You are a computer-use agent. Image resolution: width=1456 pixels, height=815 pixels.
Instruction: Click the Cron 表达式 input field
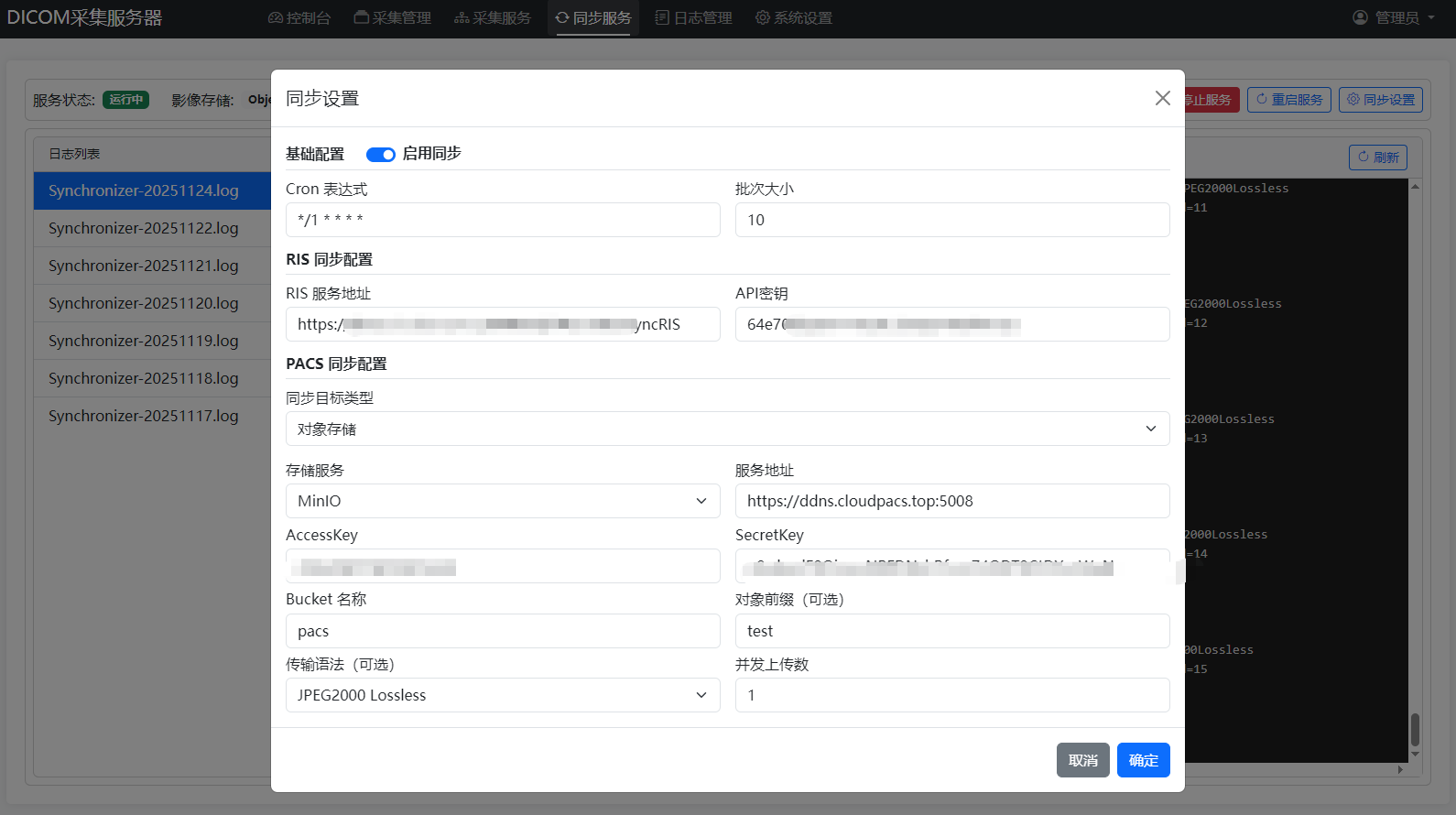(x=502, y=220)
